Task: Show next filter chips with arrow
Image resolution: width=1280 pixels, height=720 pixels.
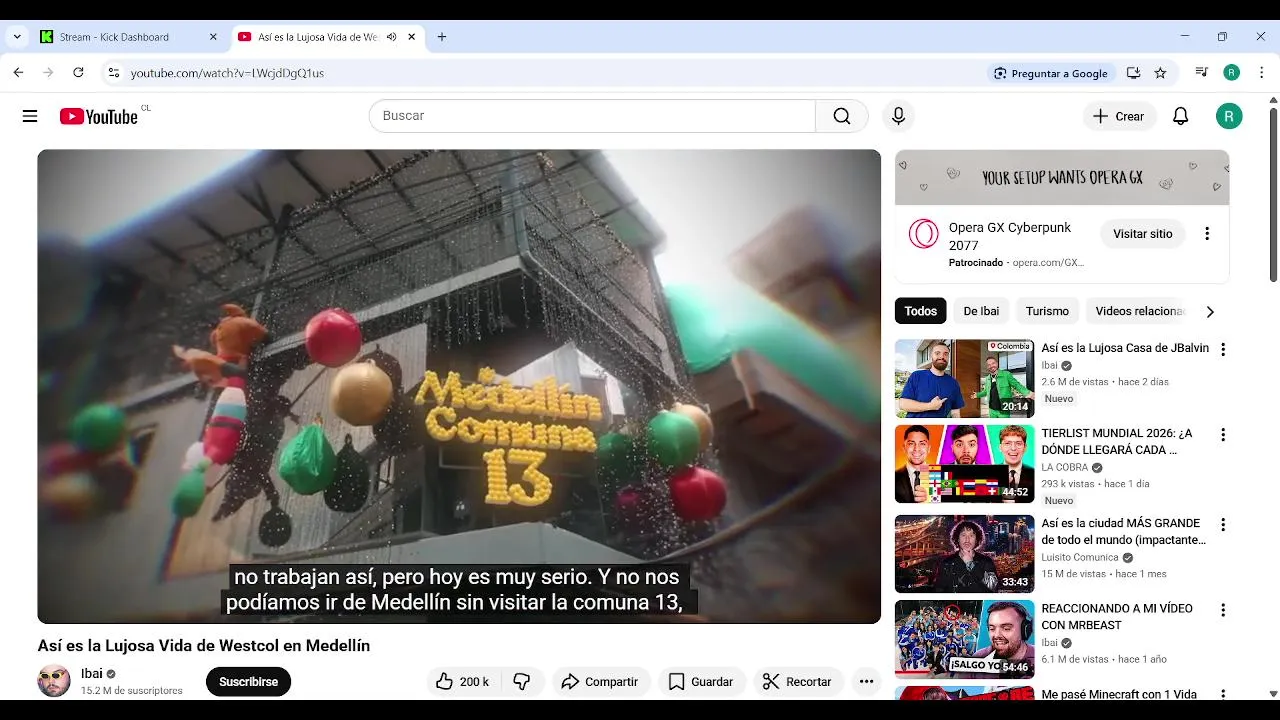Action: [1210, 312]
